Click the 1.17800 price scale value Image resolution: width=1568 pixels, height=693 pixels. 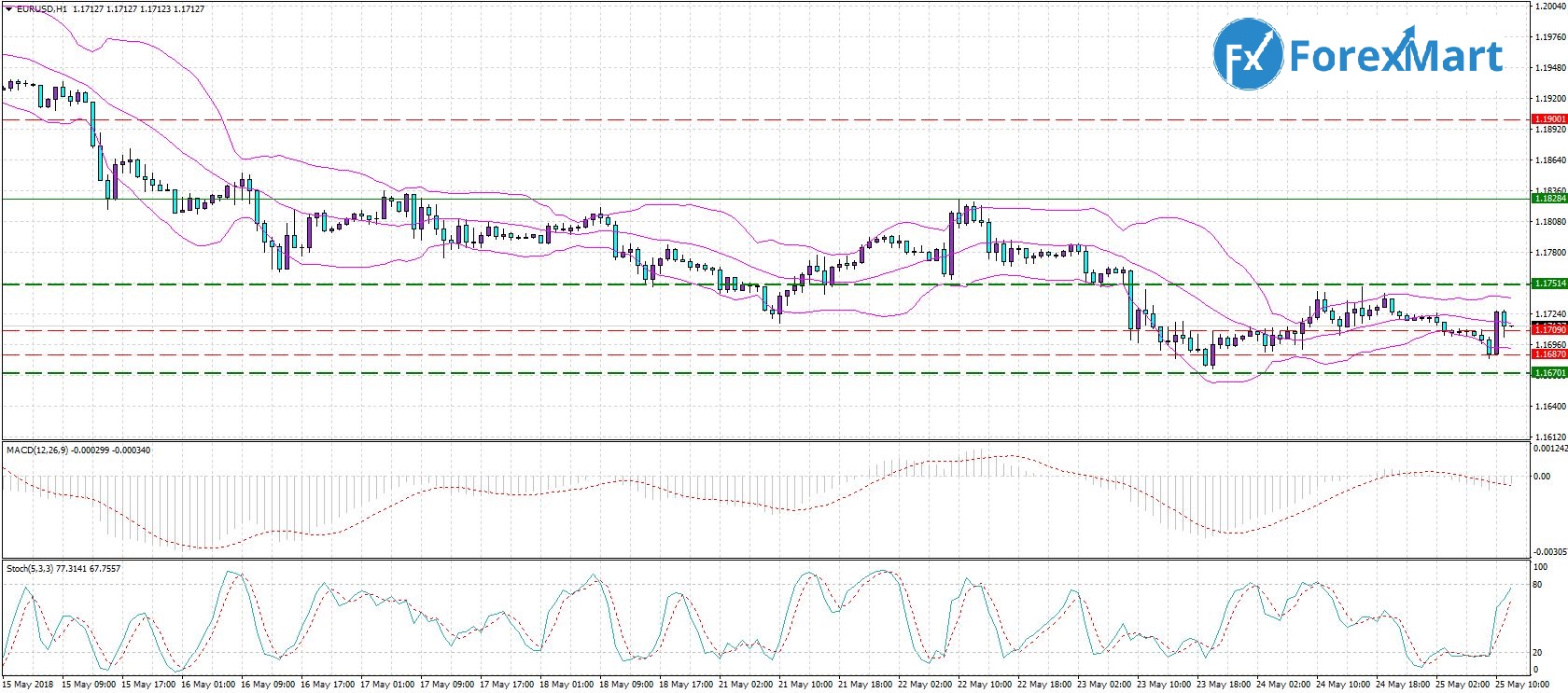tap(1548, 253)
